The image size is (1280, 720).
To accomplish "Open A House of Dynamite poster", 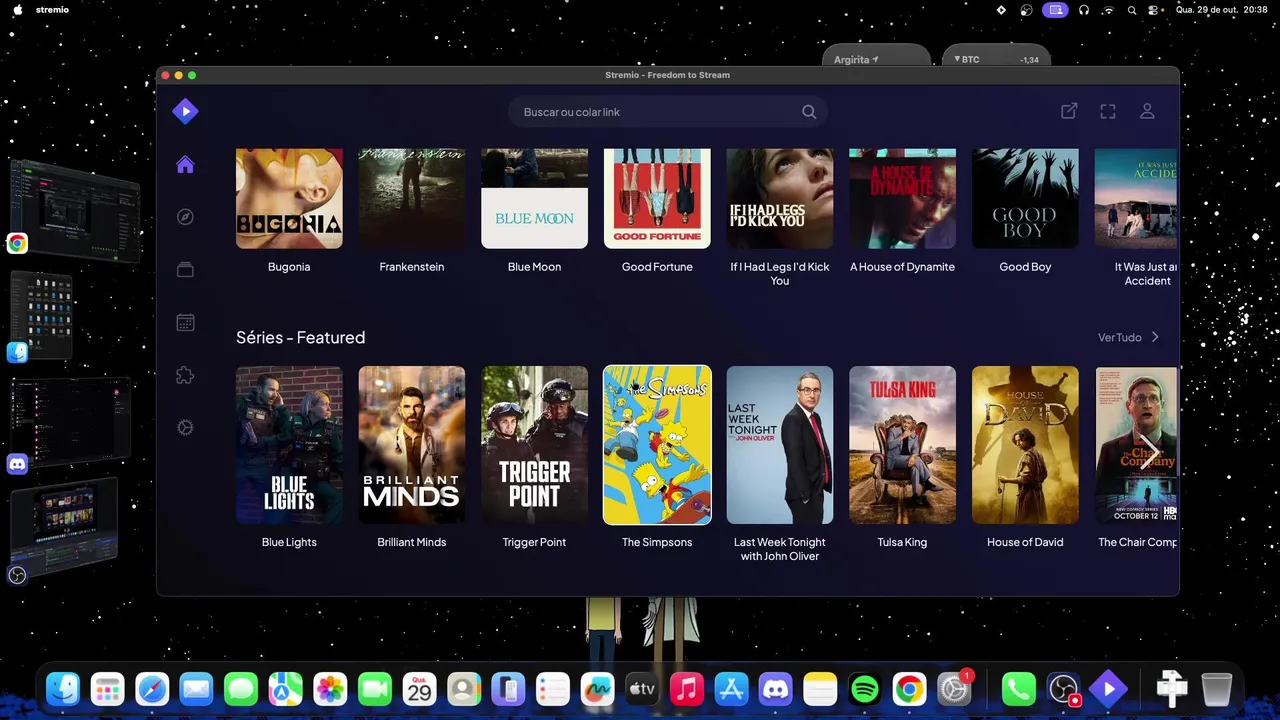I will (x=903, y=198).
